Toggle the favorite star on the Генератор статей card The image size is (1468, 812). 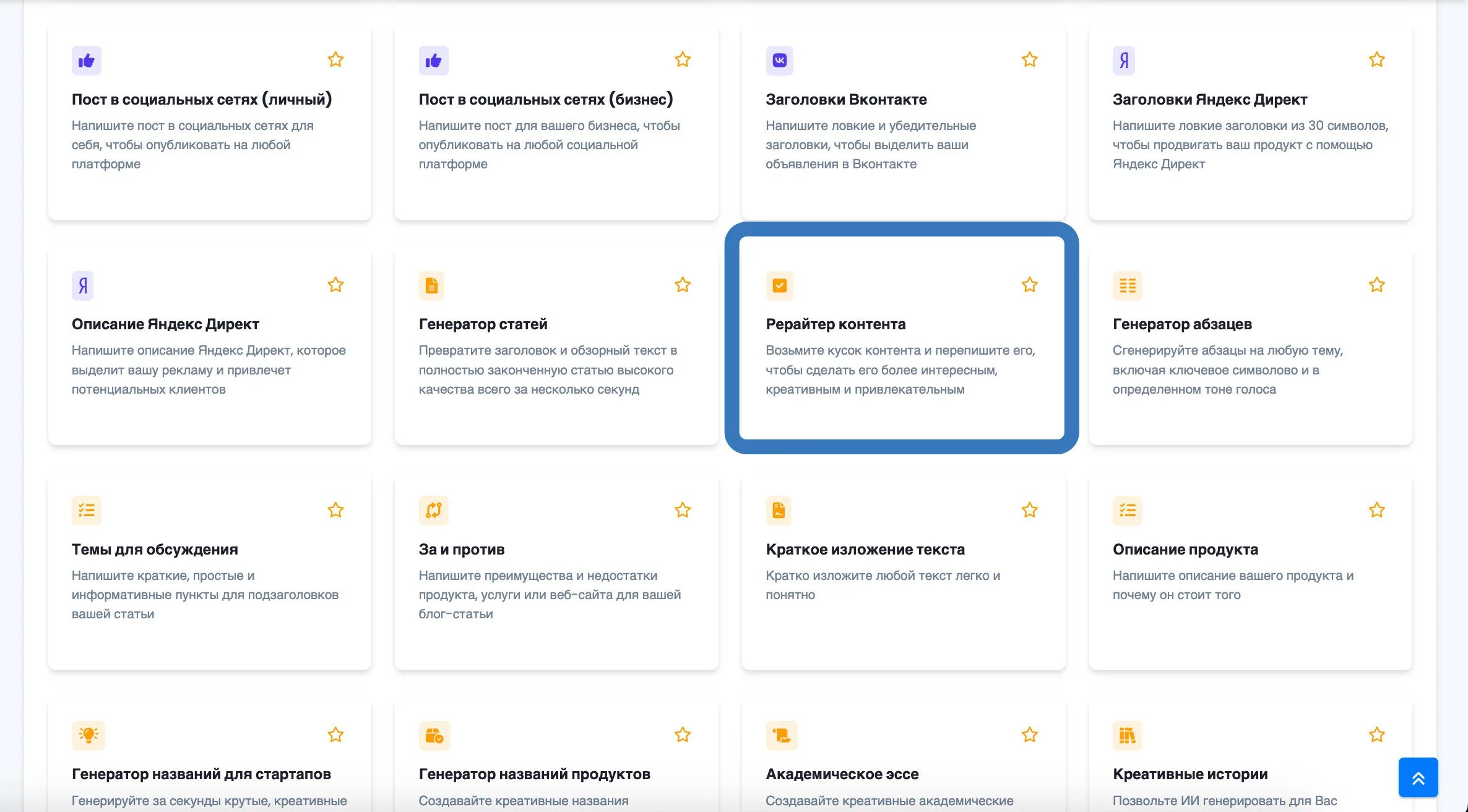point(682,285)
